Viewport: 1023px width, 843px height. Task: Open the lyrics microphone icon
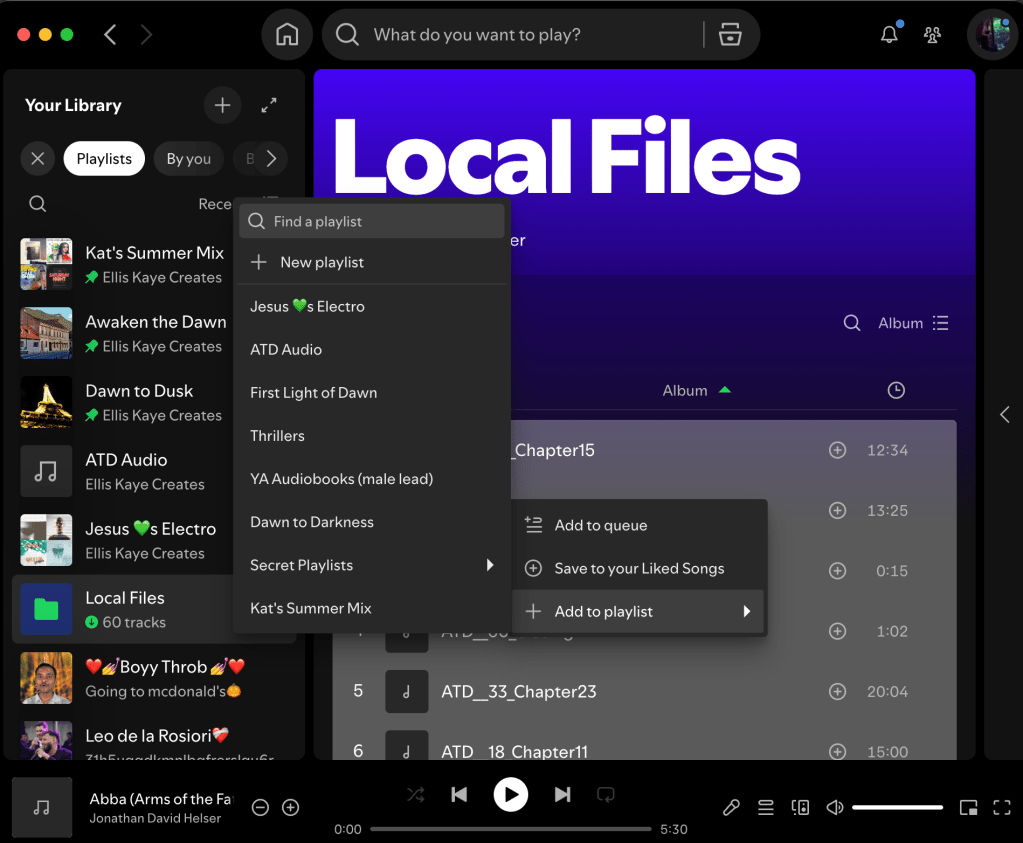(732, 807)
